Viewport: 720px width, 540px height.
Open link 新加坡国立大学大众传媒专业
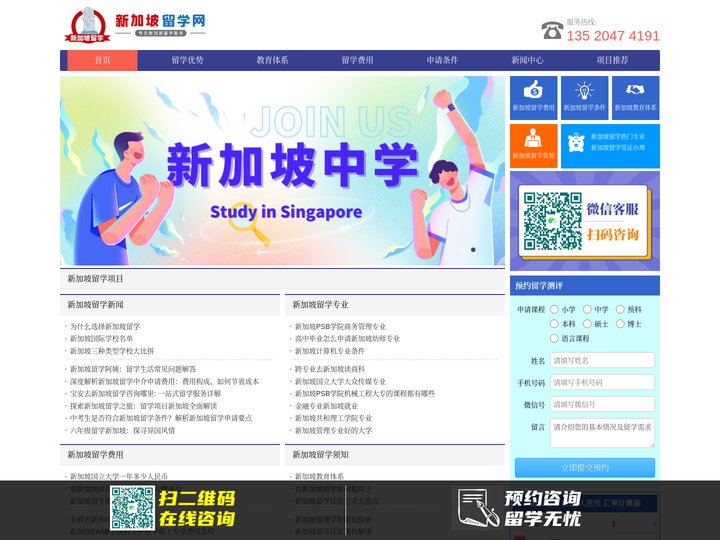pyautogui.click(x=340, y=381)
